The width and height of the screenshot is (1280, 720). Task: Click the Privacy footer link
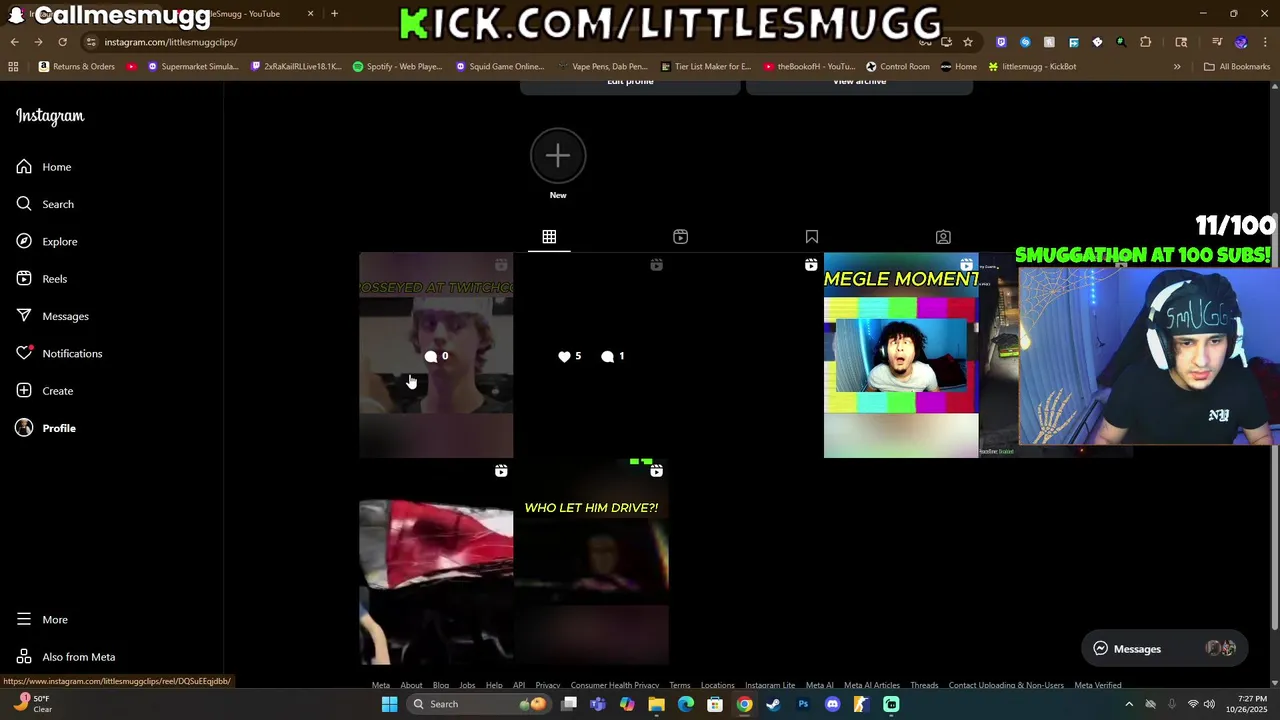[x=548, y=686]
